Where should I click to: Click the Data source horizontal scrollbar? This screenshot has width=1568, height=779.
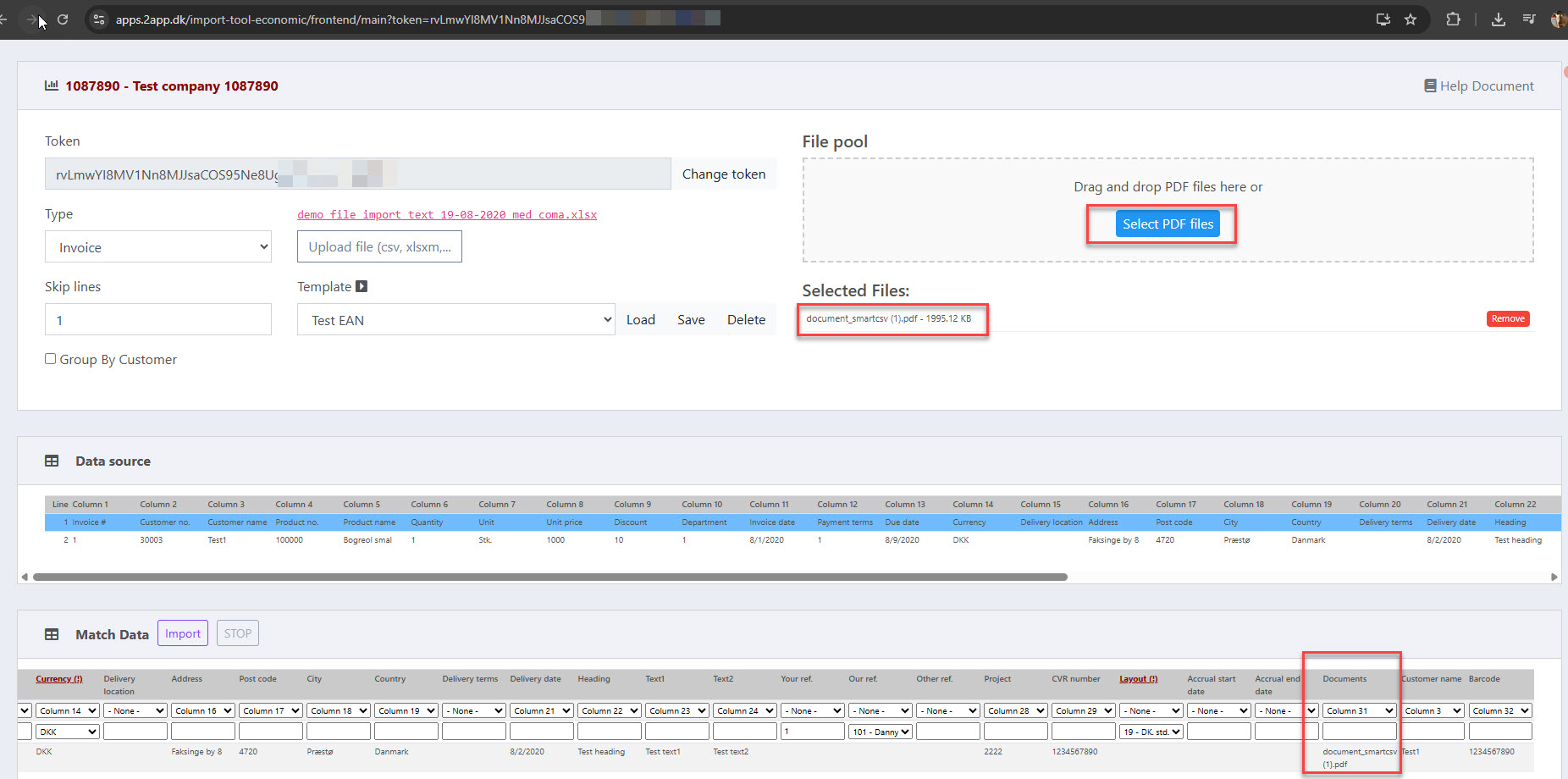550,577
